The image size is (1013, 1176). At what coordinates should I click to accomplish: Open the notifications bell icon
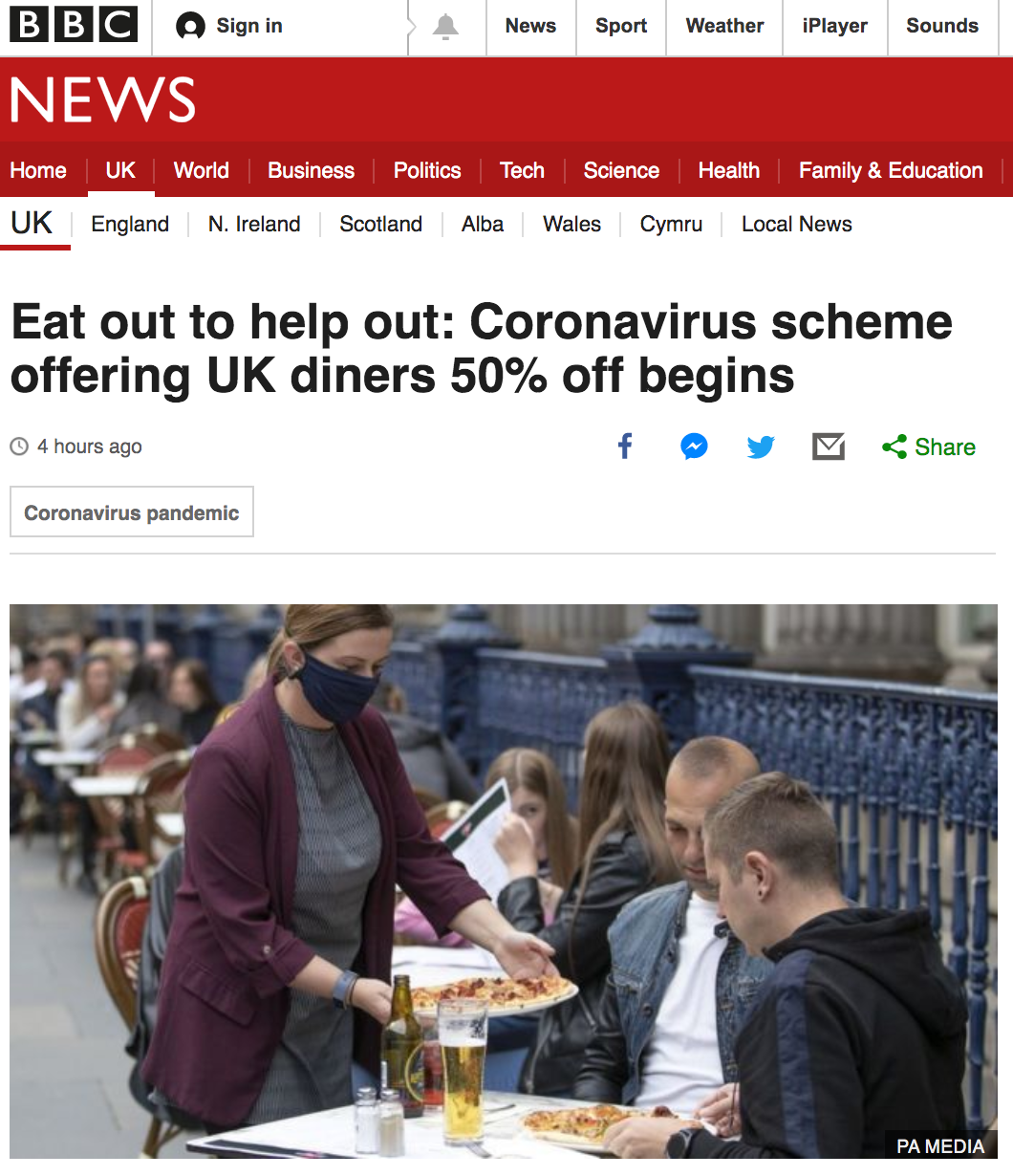click(x=445, y=27)
